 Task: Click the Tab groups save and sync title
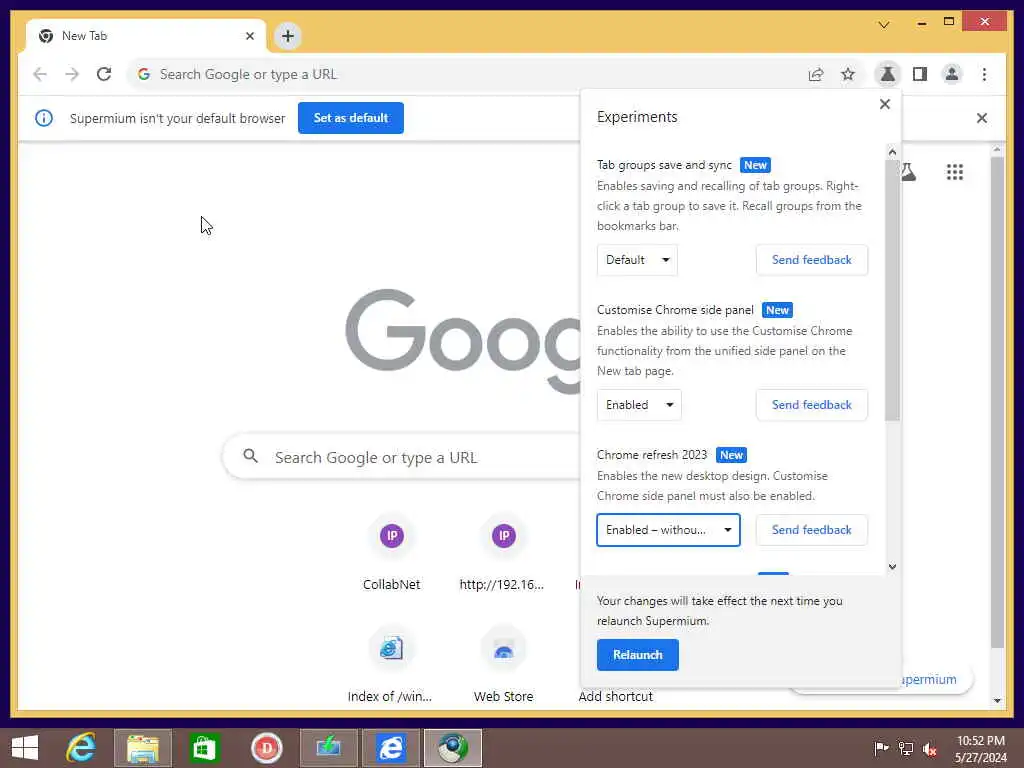coord(664,165)
